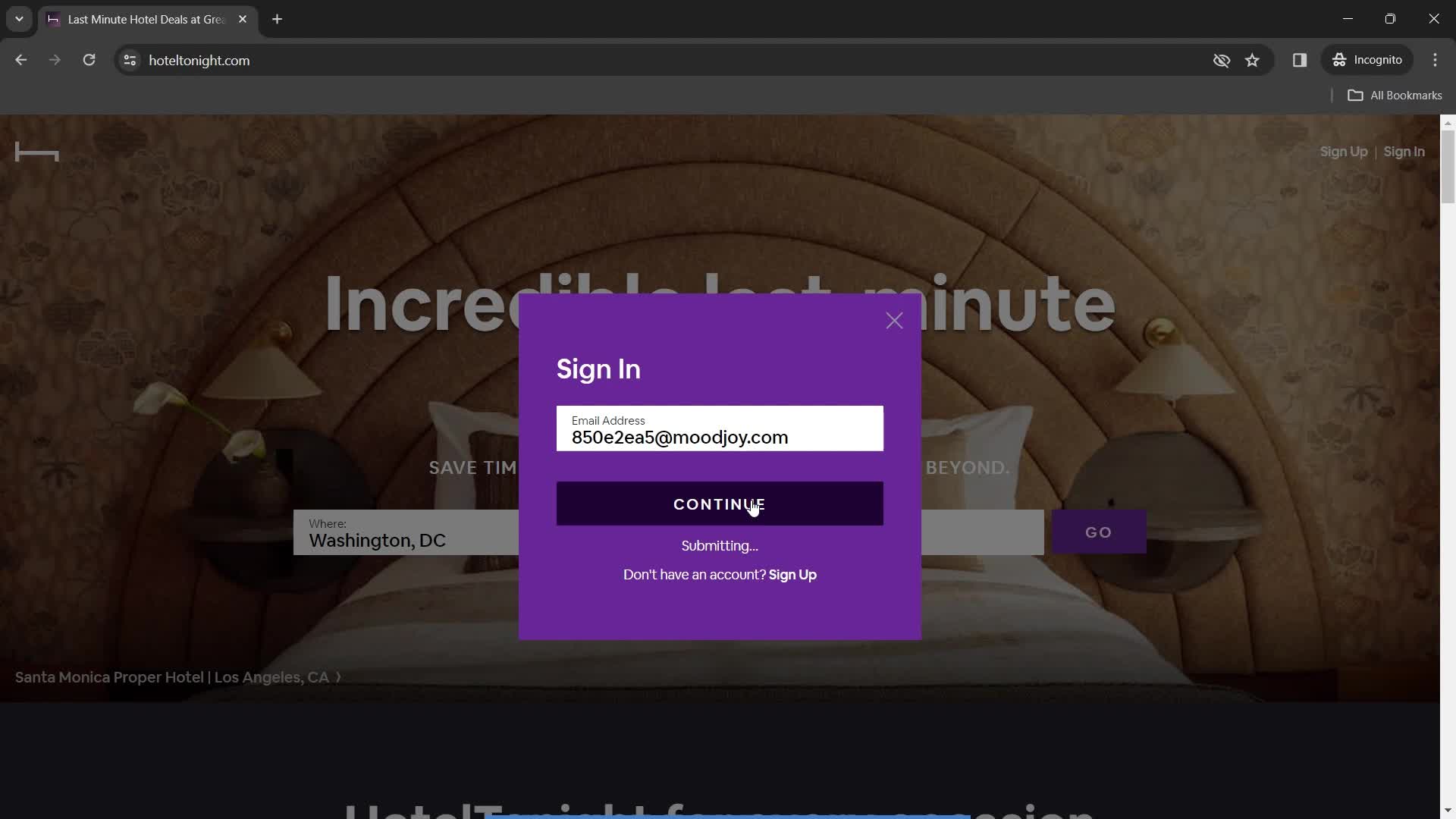Screen dimensions: 1456x819
Task: Close the Sign In dialog
Action: pos(894,321)
